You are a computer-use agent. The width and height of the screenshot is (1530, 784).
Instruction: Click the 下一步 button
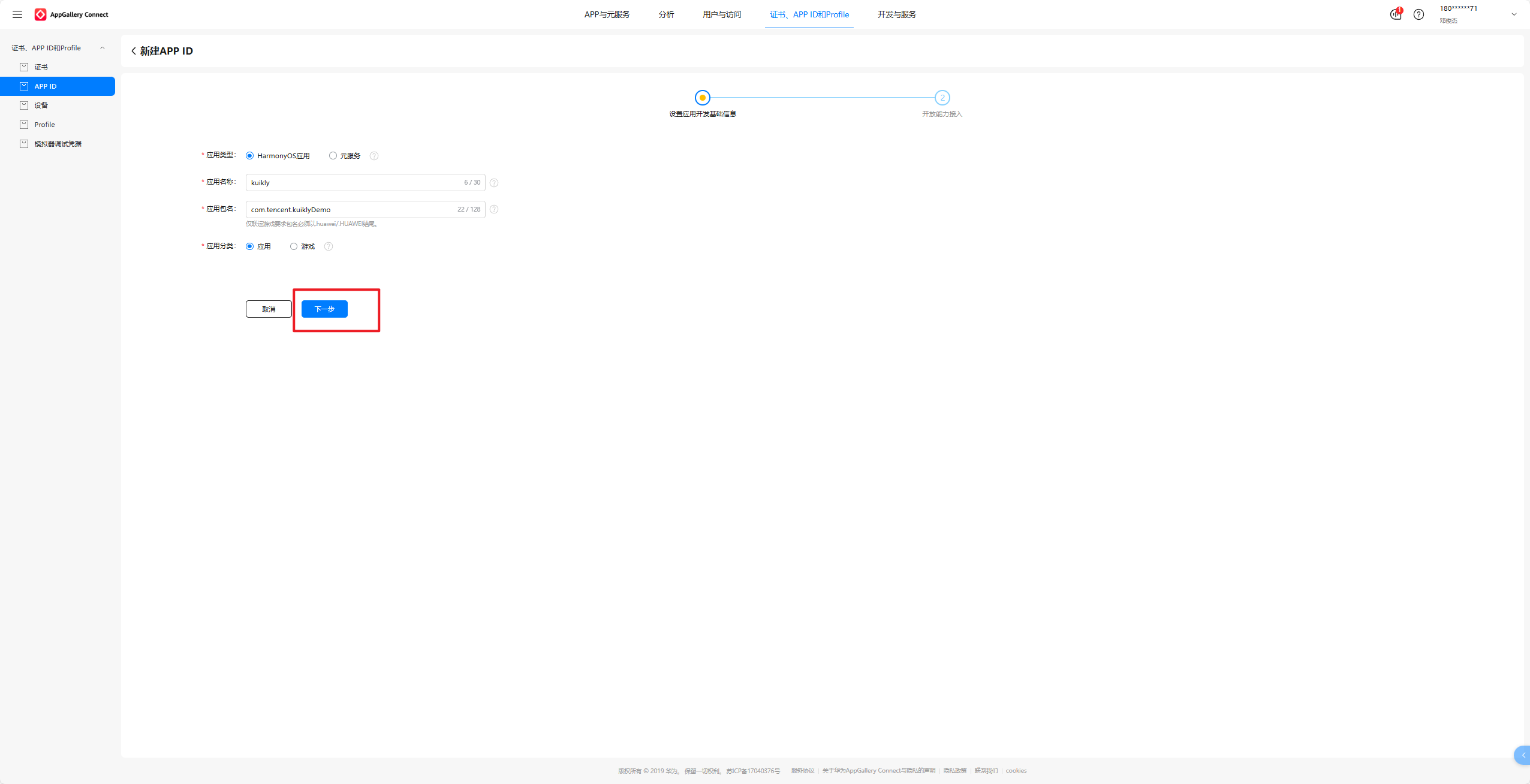324,309
